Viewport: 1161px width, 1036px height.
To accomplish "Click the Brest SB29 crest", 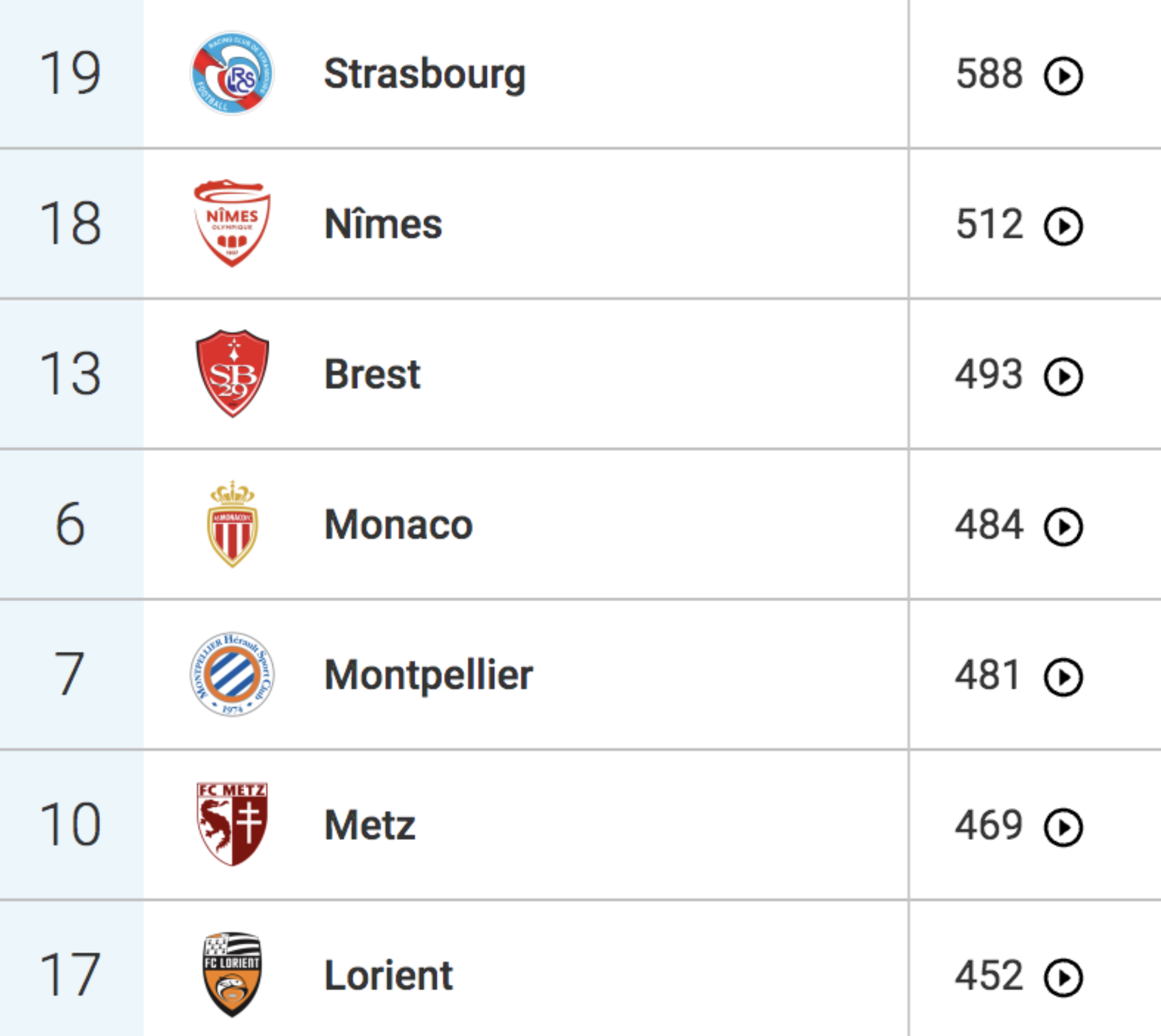I will click(x=232, y=373).
